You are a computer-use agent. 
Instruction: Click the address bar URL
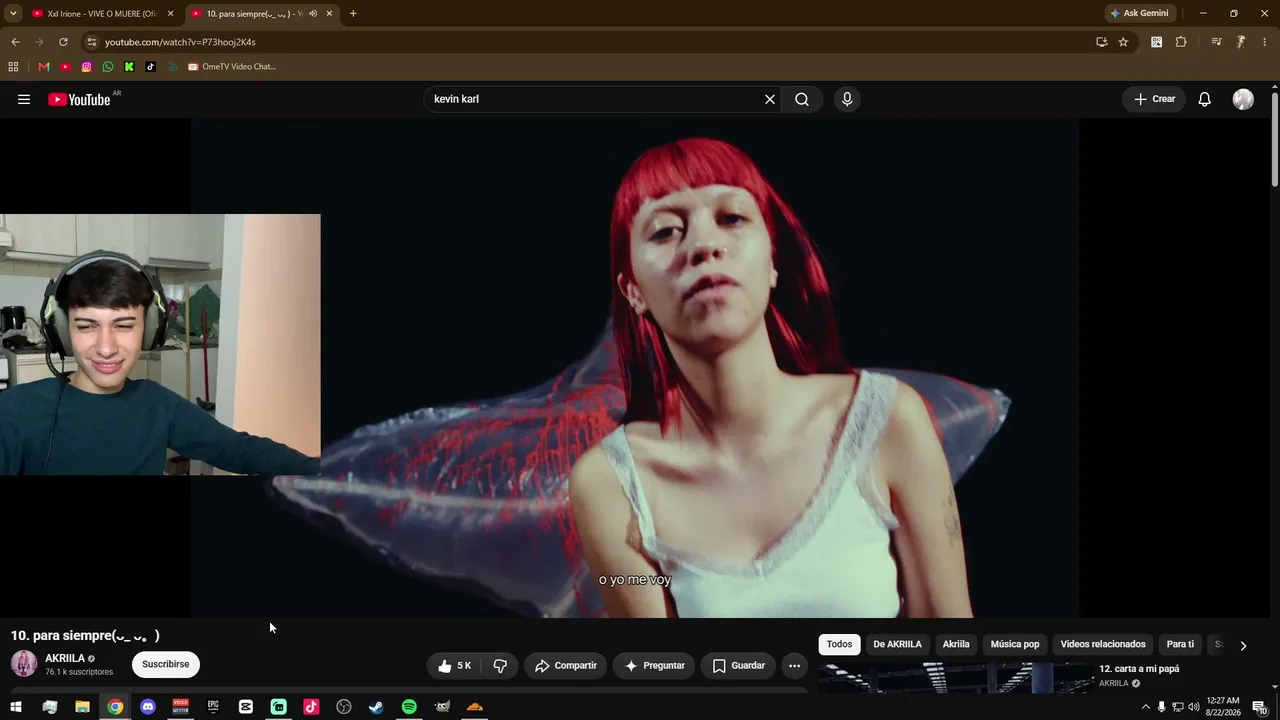pyautogui.click(x=180, y=42)
